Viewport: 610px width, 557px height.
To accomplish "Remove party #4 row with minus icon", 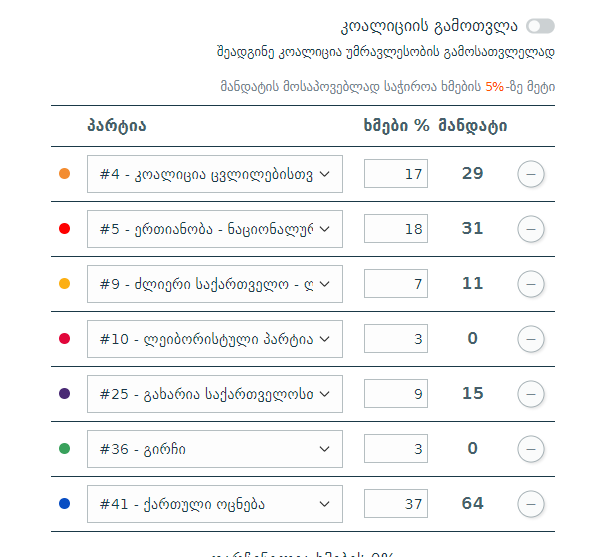I will point(531,174).
